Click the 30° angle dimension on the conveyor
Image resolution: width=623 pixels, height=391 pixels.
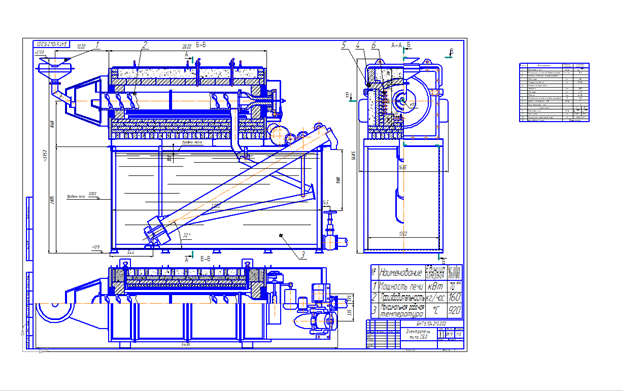tap(186, 235)
